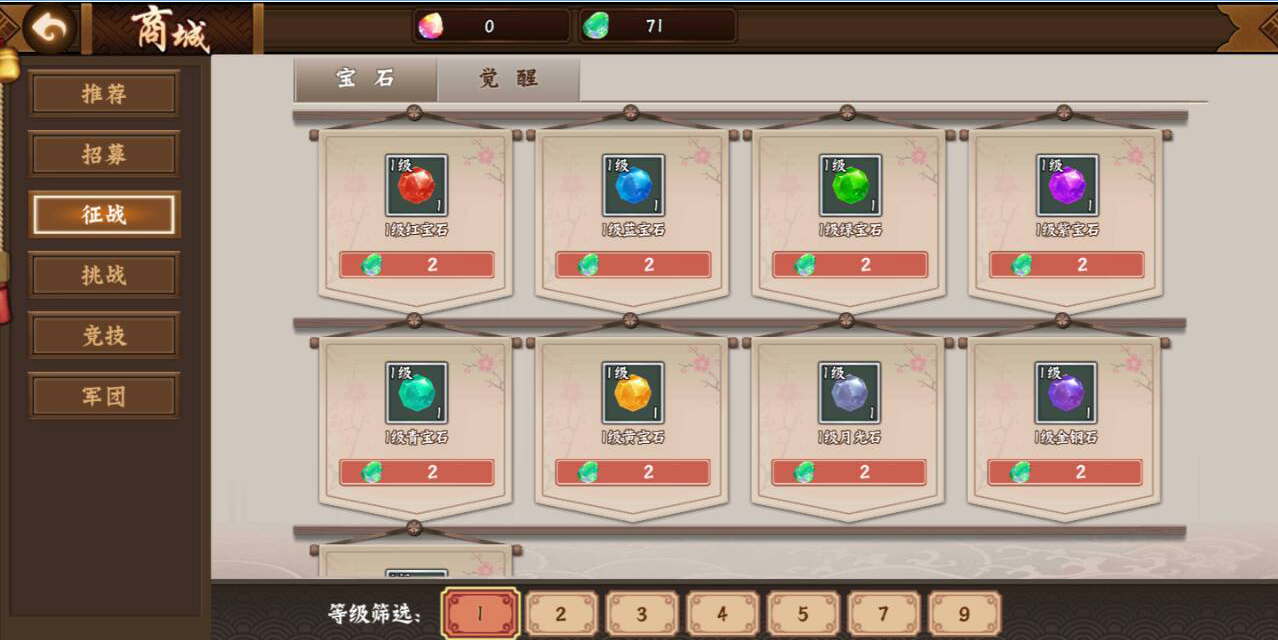The height and width of the screenshot is (640, 1278).
Task: Select the level-1 blue gem icon
Action: click(x=633, y=185)
